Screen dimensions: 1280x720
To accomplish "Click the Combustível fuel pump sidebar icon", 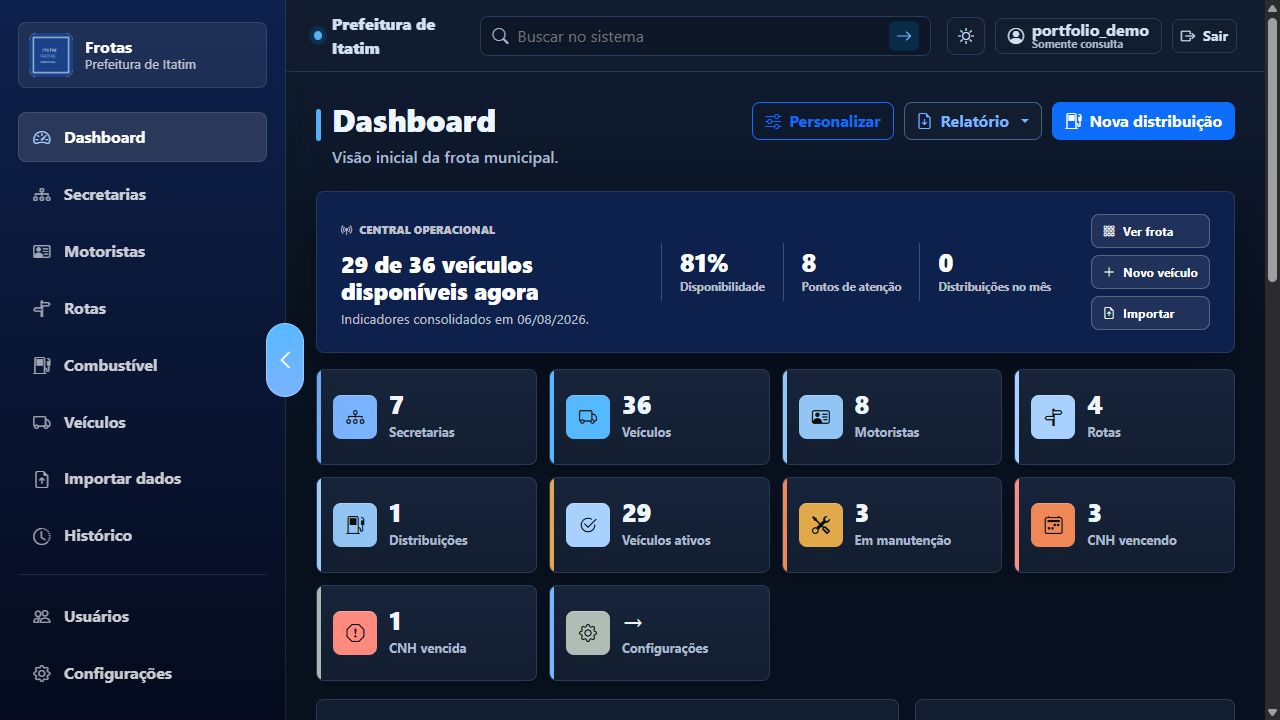I will (42, 365).
